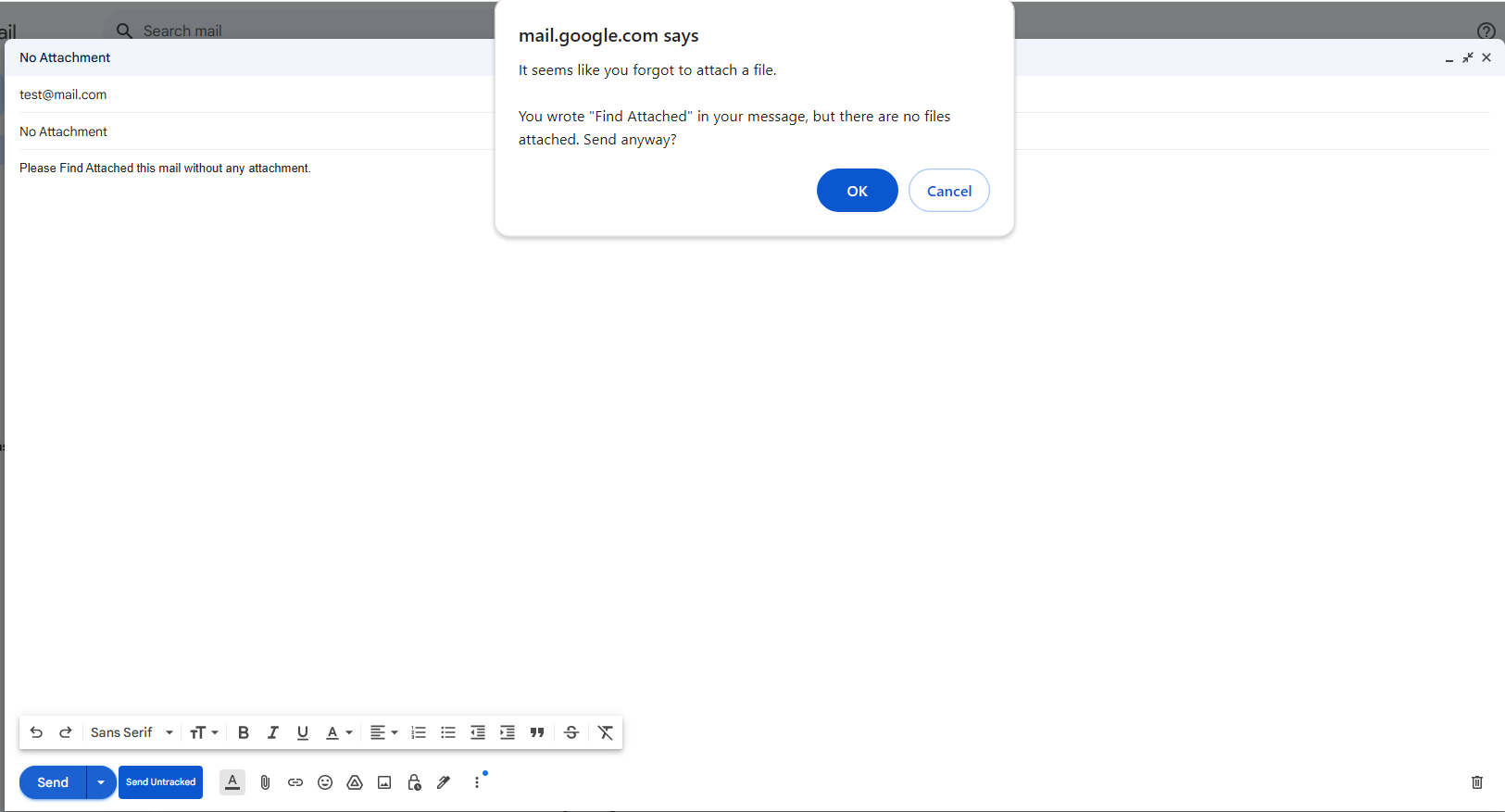This screenshot has width=1505, height=812.
Task: Open the Sans Serif font dropdown
Action: click(x=132, y=732)
